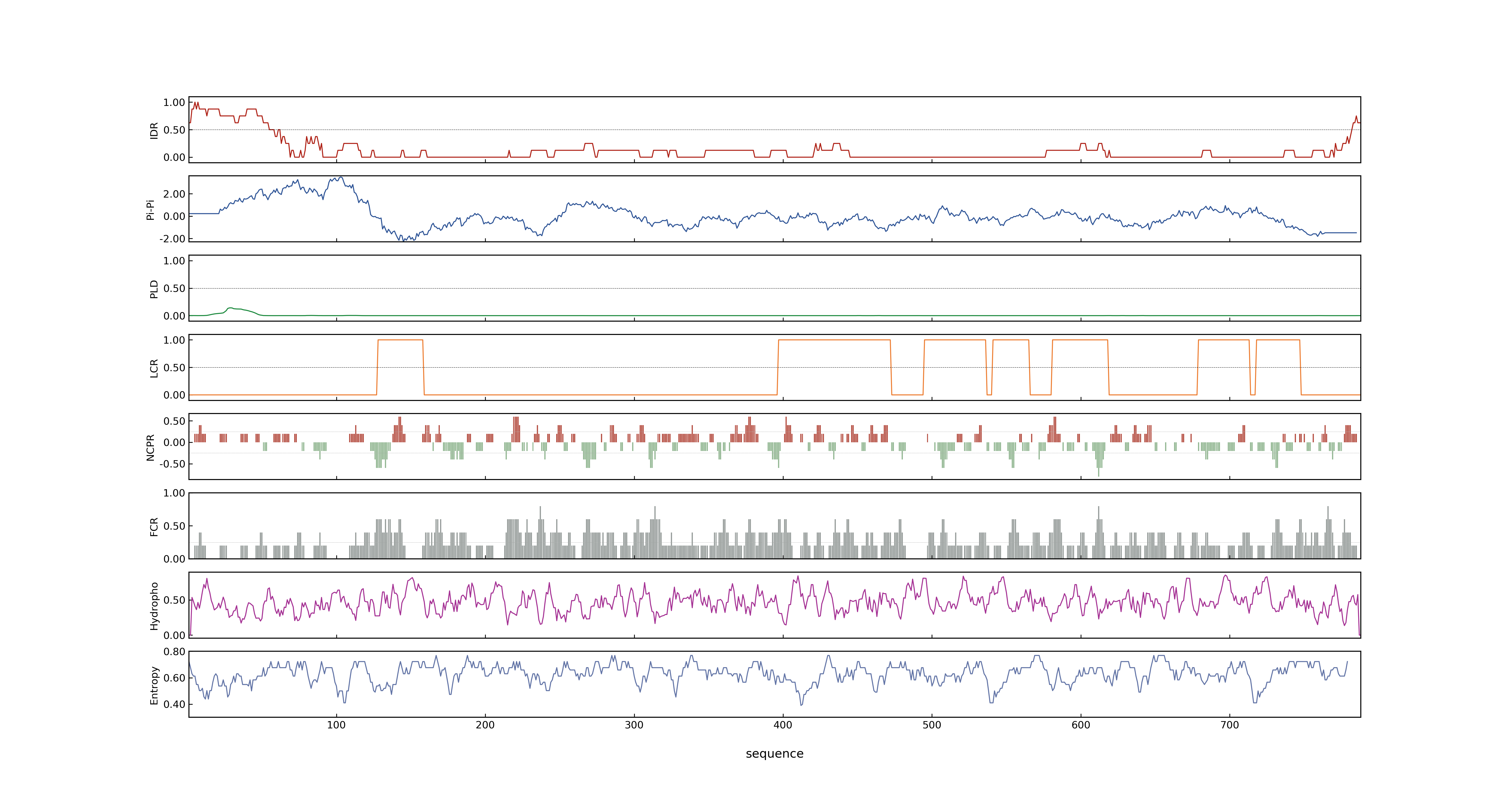Click x-axis tick label 100

pyautogui.click(x=336, y=725)
